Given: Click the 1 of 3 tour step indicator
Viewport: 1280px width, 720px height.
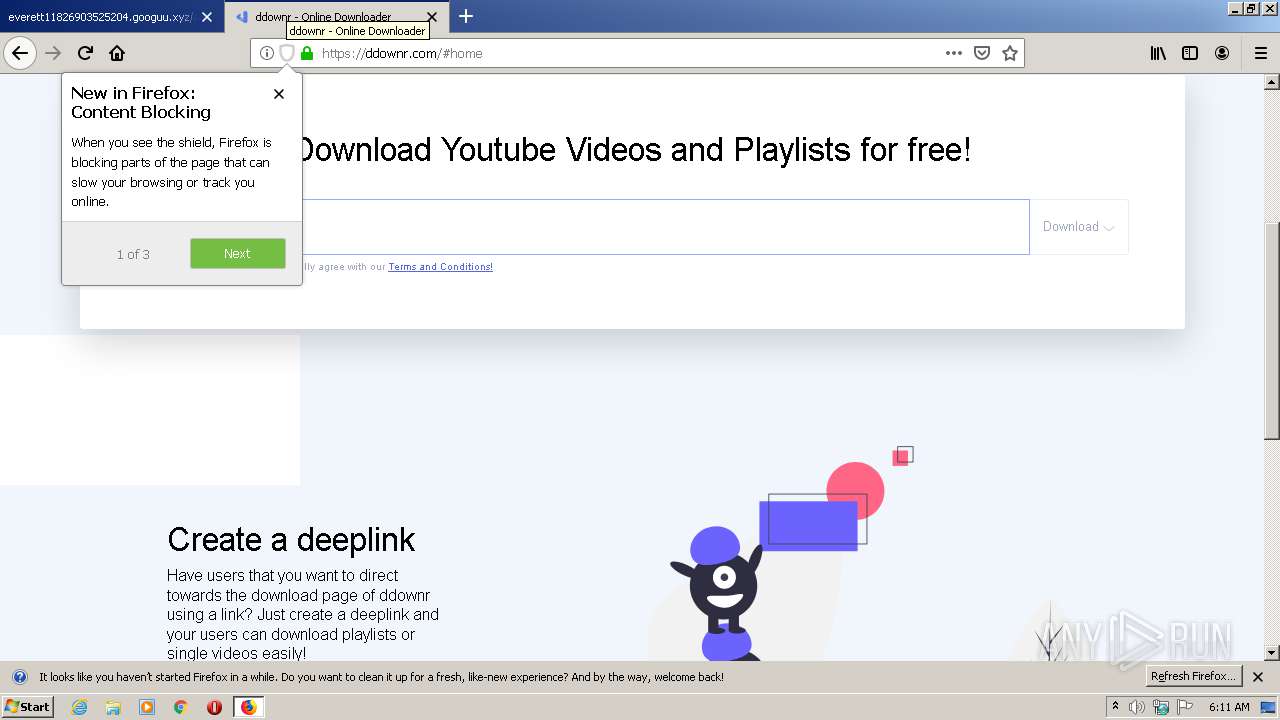Looking at the screenshot, I should 133,254.
